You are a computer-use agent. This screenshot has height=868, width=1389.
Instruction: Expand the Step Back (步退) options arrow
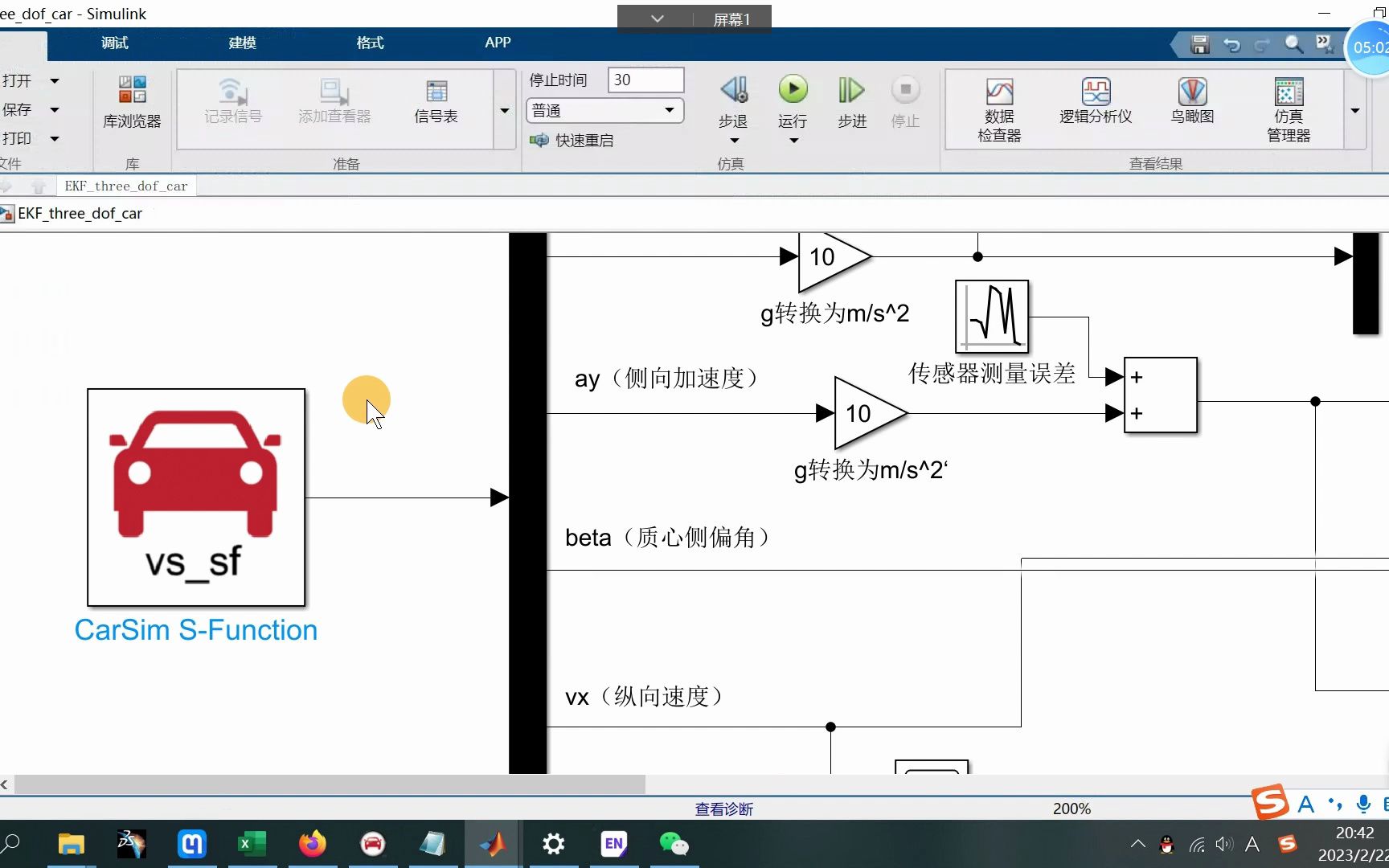(x=734, y=141)
